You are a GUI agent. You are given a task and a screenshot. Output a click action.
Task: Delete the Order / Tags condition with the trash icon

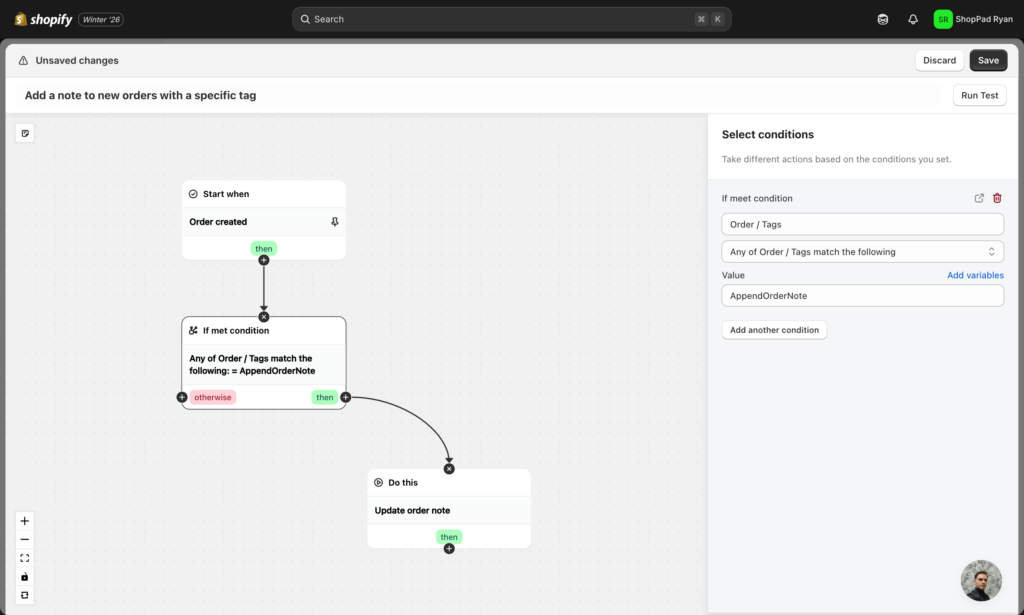click(997, 198)
